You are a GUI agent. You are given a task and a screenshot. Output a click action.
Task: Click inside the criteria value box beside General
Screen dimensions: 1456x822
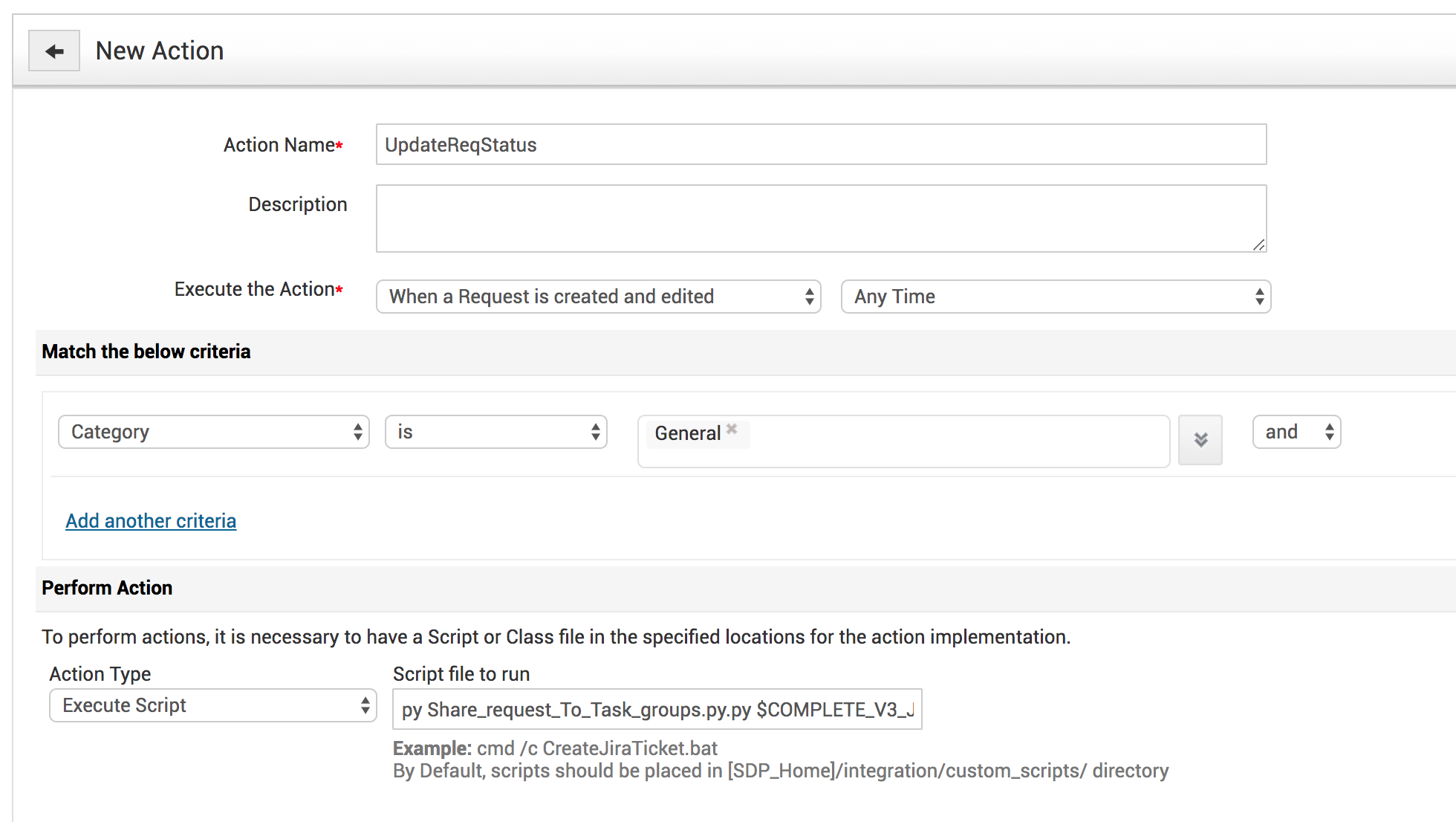point(958,441)
